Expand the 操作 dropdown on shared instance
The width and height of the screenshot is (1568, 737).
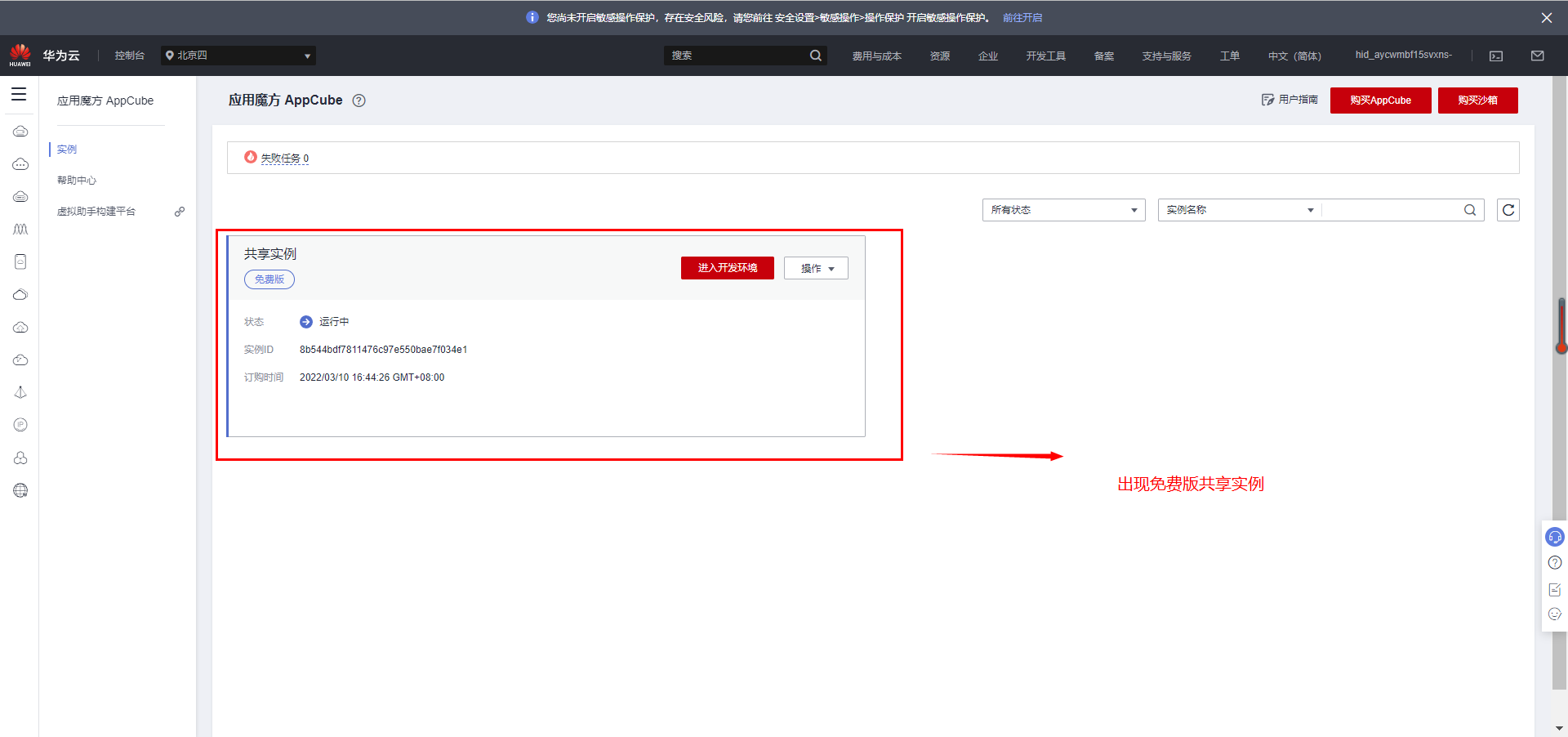tap(816, 268)
